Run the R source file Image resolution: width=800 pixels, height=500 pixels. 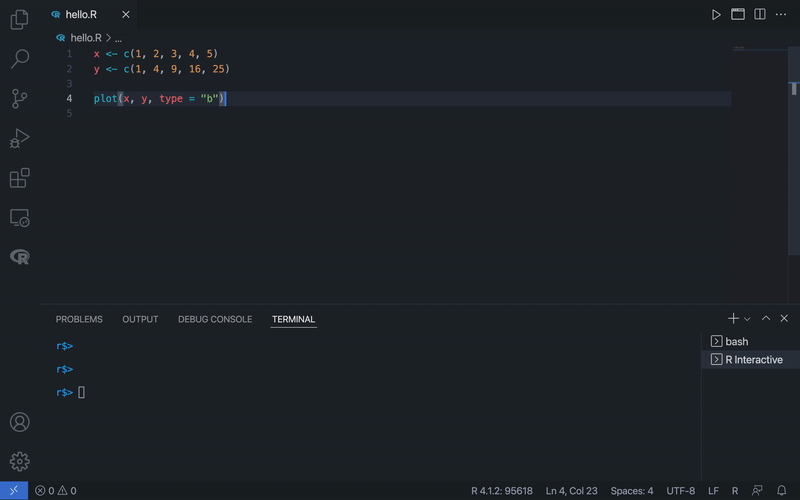(716, 14)
